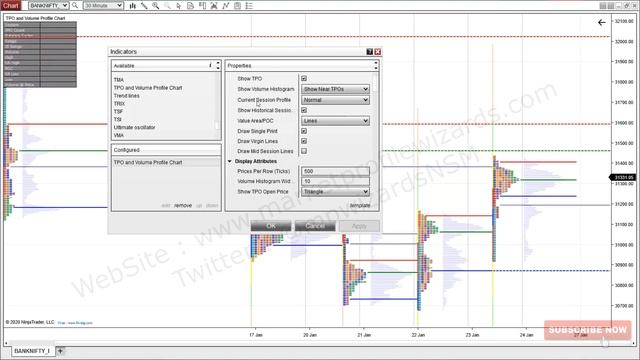Open Show Volume Histogram dropdown
The height and width of the screenshot is (360, 640).
(x=336, y=89)
